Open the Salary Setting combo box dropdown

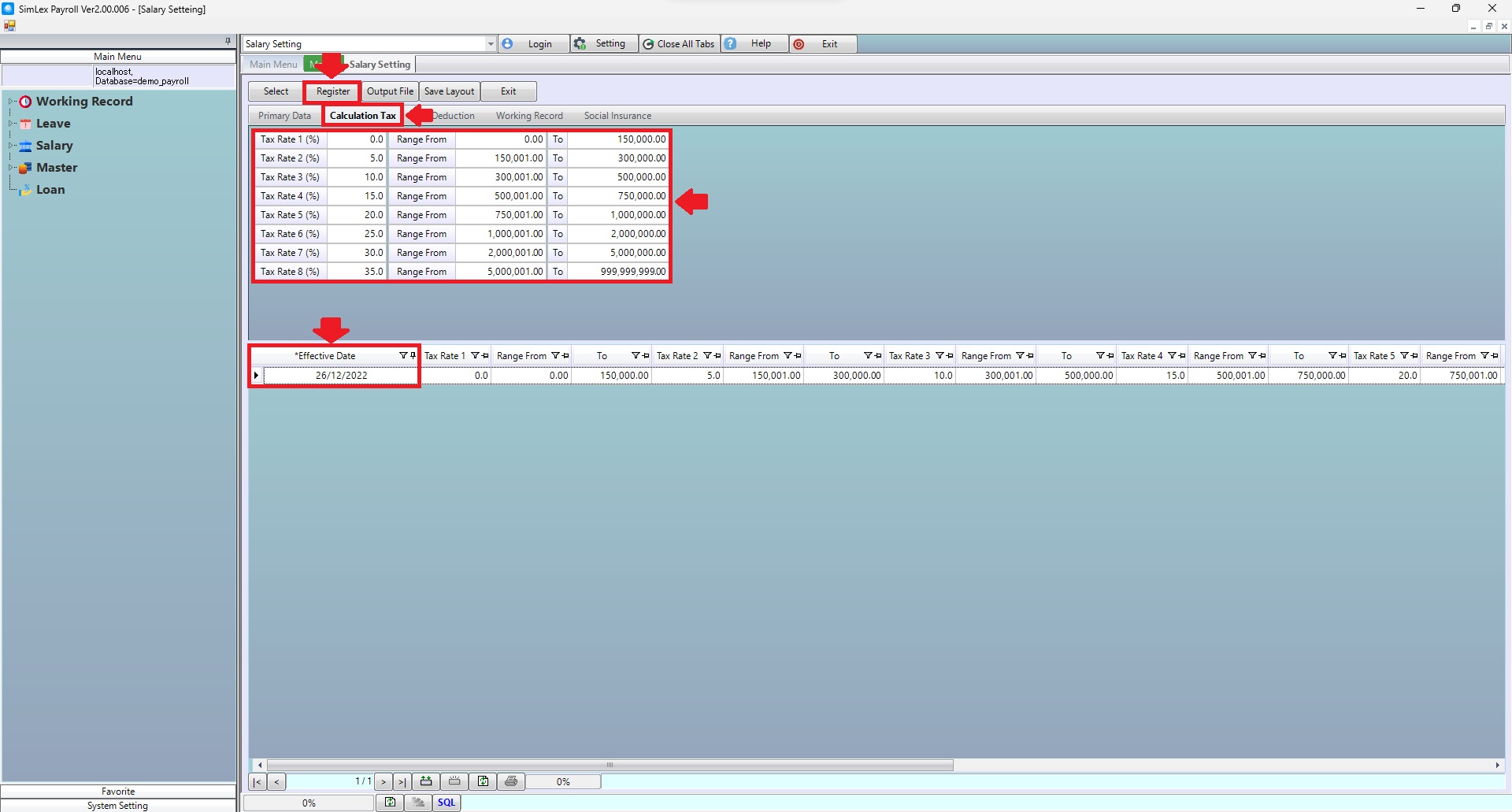point(490,44)
